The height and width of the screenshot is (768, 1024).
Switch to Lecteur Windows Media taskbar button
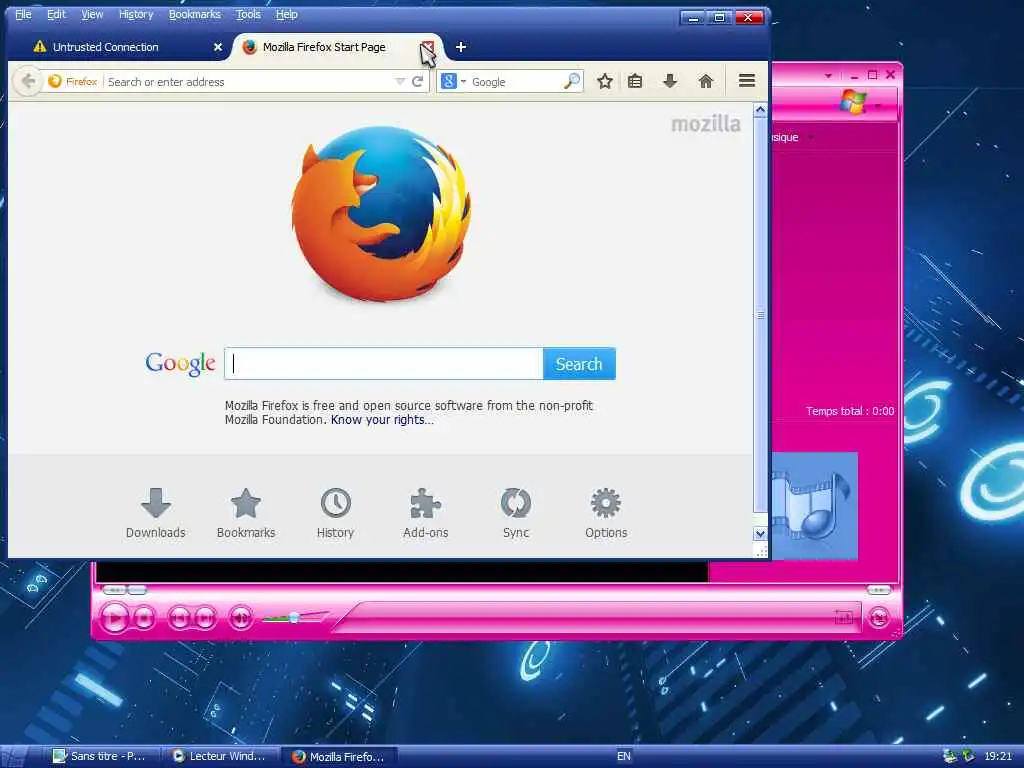pyautogui.click(x=221, y=756)
